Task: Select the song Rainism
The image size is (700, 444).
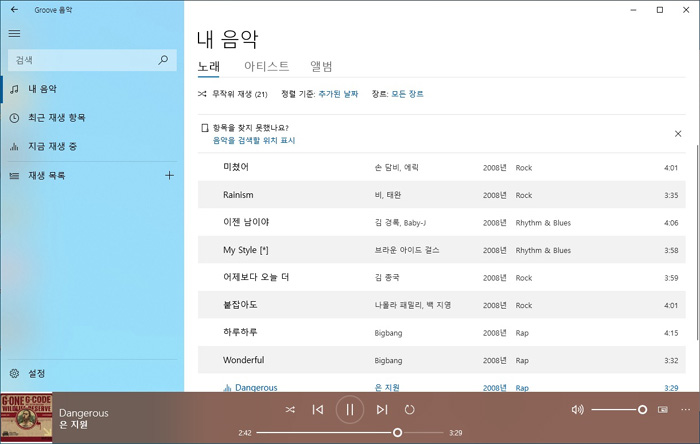Action: [442, 195]
